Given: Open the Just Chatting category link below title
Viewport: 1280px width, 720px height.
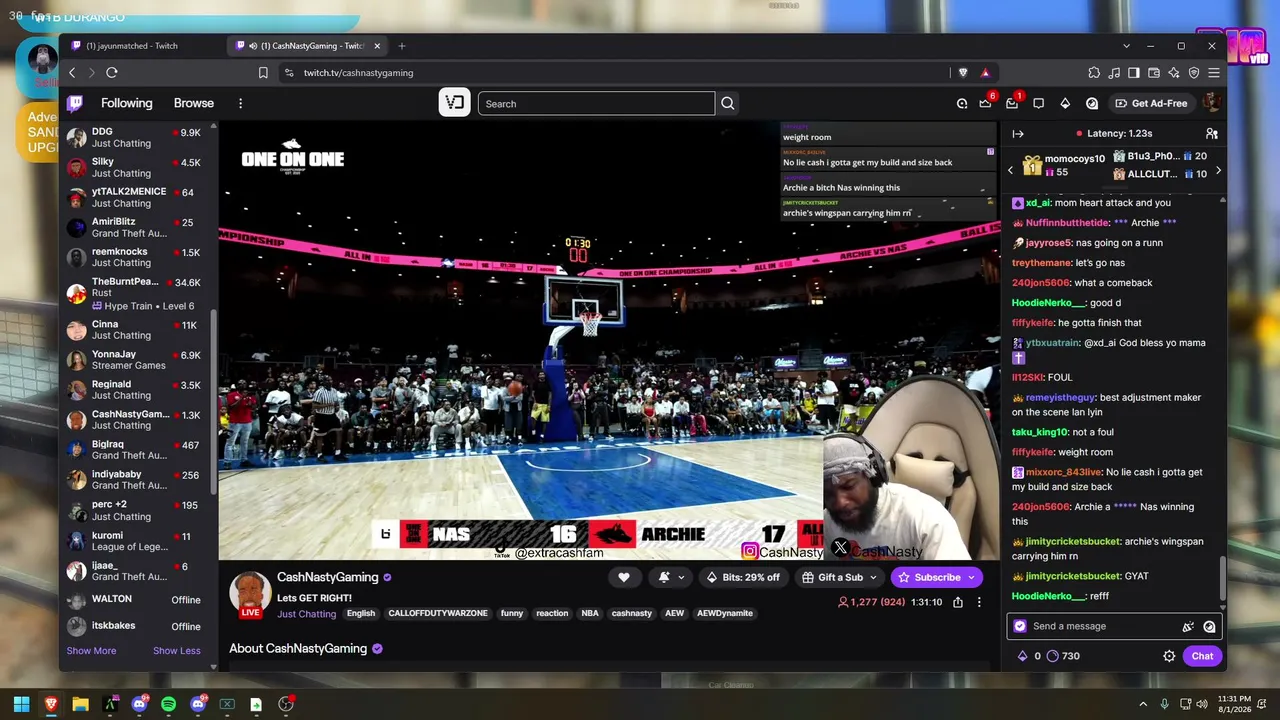Looking at the screenshot, I should (307, 614).
